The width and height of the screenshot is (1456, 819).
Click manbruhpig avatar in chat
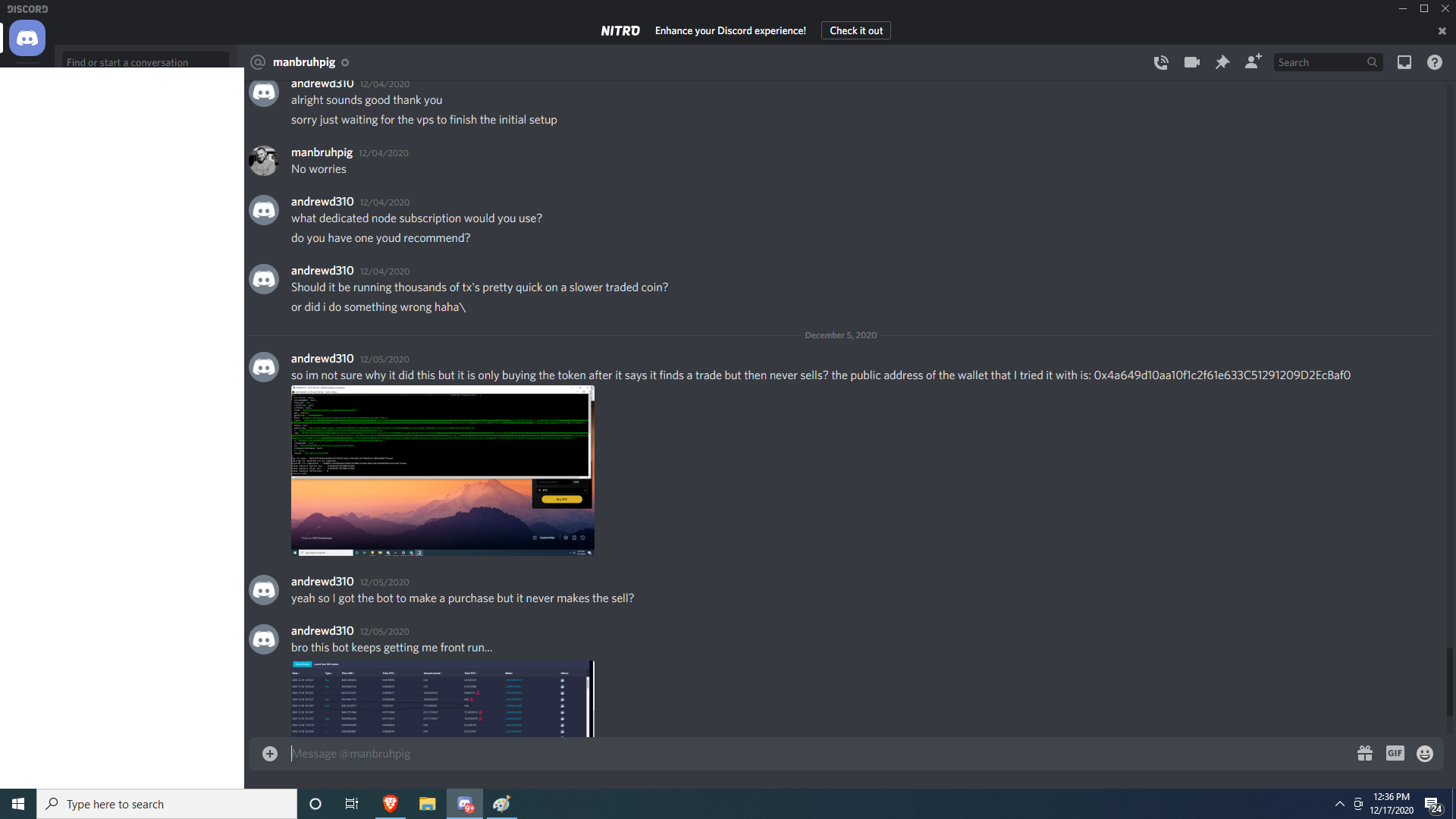[x=264, y=161]
